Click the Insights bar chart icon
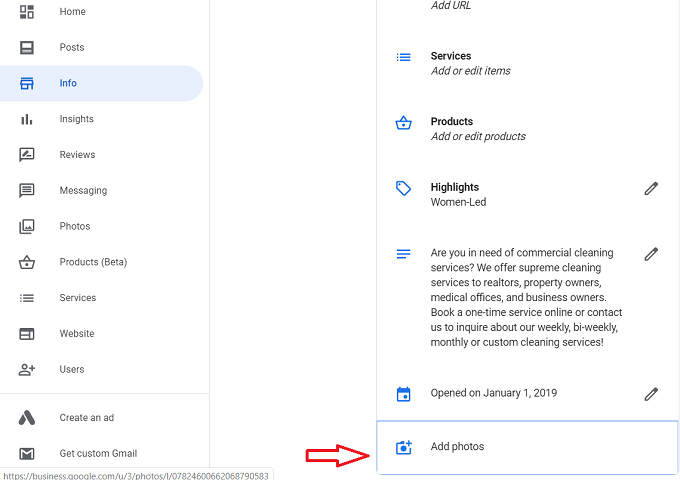Viewport: 680px width, 480px height. click(x=27, y=119)
